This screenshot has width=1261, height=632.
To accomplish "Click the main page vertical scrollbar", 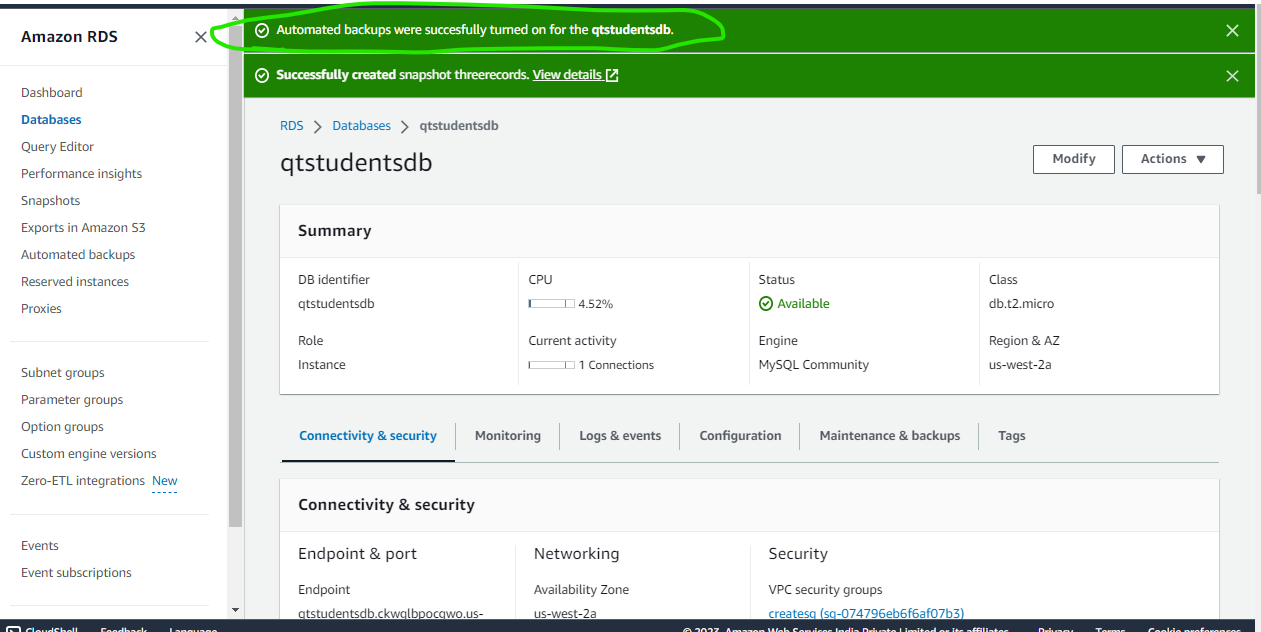I will point(1256,100).
